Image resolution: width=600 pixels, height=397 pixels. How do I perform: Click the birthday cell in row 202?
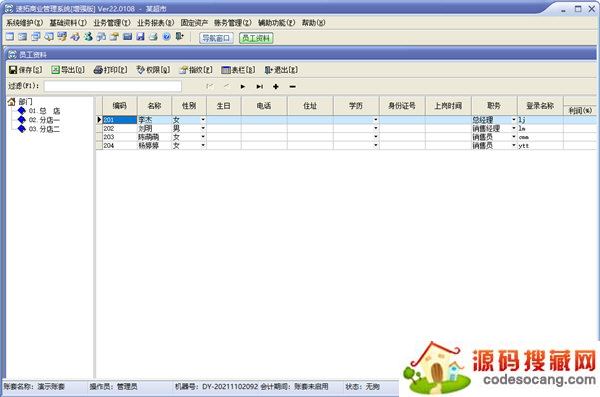pyautogui.click(x=224, y=128)
